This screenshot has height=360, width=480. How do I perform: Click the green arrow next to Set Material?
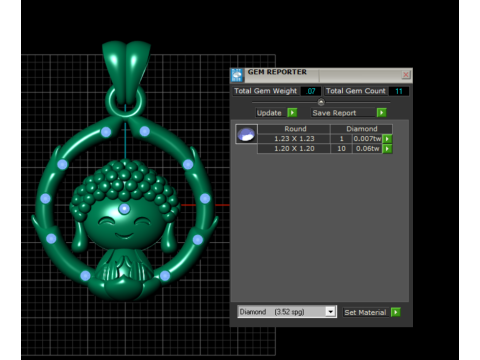(x=396, y=312)
